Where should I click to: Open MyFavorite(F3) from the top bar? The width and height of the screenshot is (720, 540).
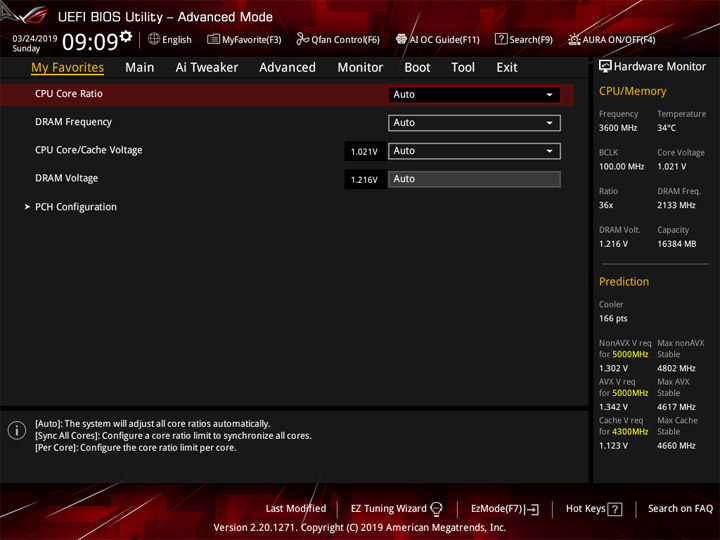click(244, 39)
